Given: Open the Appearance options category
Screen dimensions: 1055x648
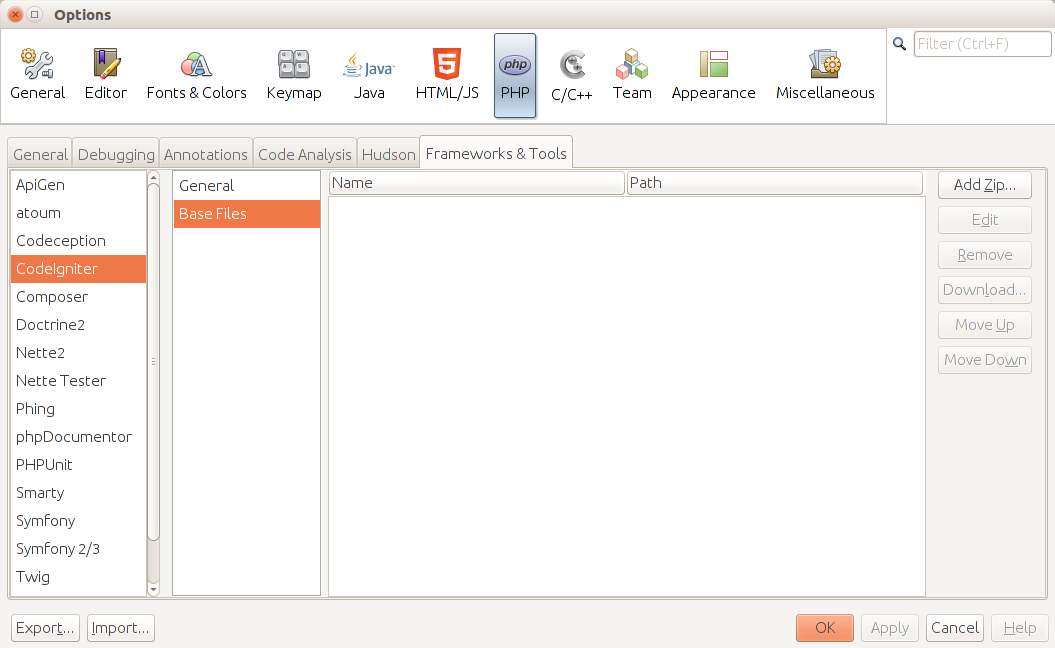Looking at the screenshot, I should pos(713,75).
